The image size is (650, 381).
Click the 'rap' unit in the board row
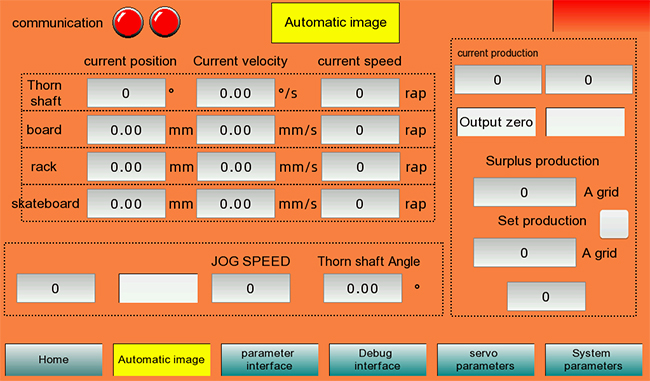click(x=415, y=131)
